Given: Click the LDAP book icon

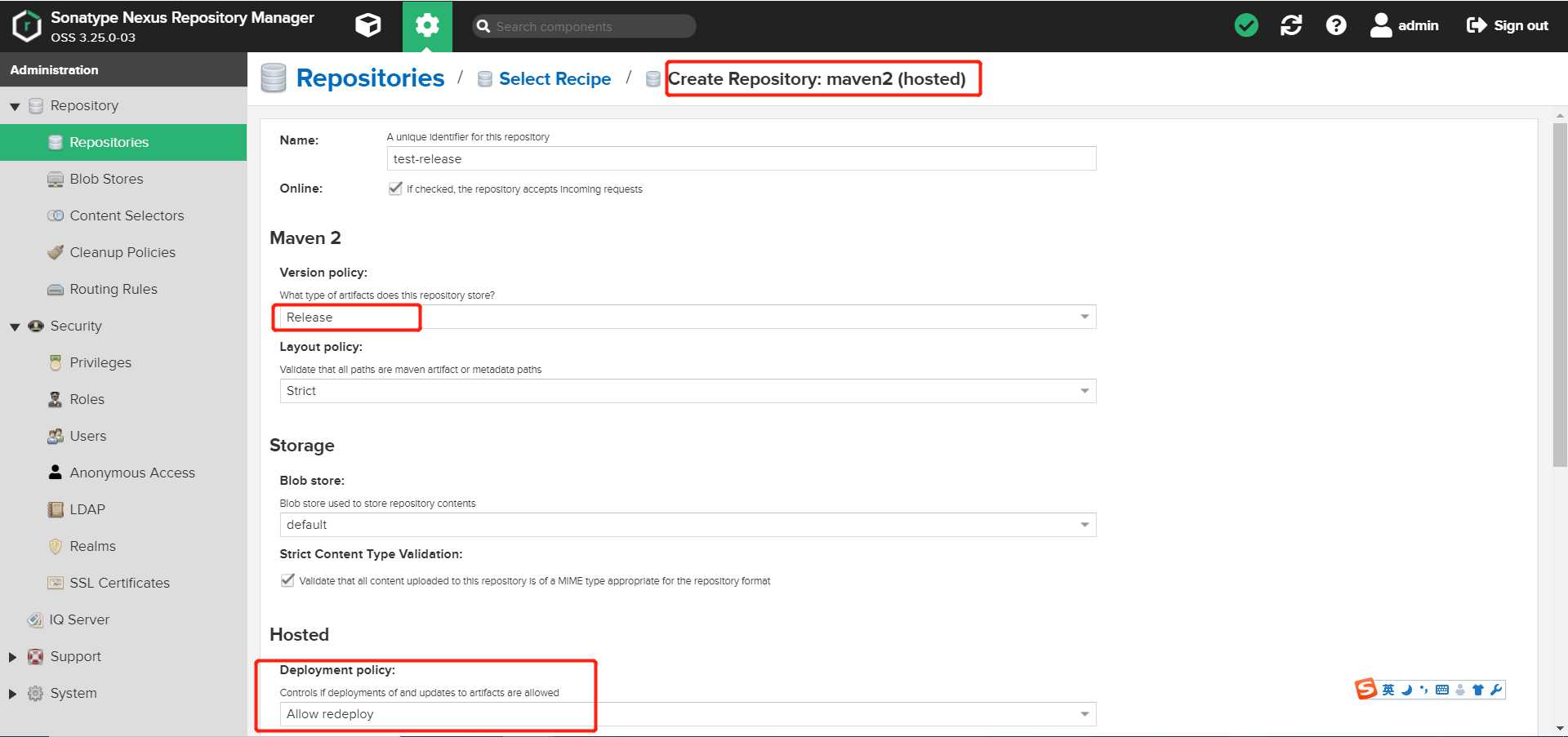Looking at the screenshot, I should [x=56, y=509].
